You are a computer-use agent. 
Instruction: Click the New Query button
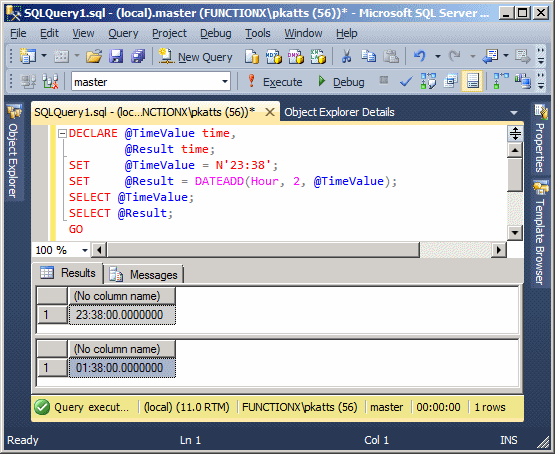point(195,57)
